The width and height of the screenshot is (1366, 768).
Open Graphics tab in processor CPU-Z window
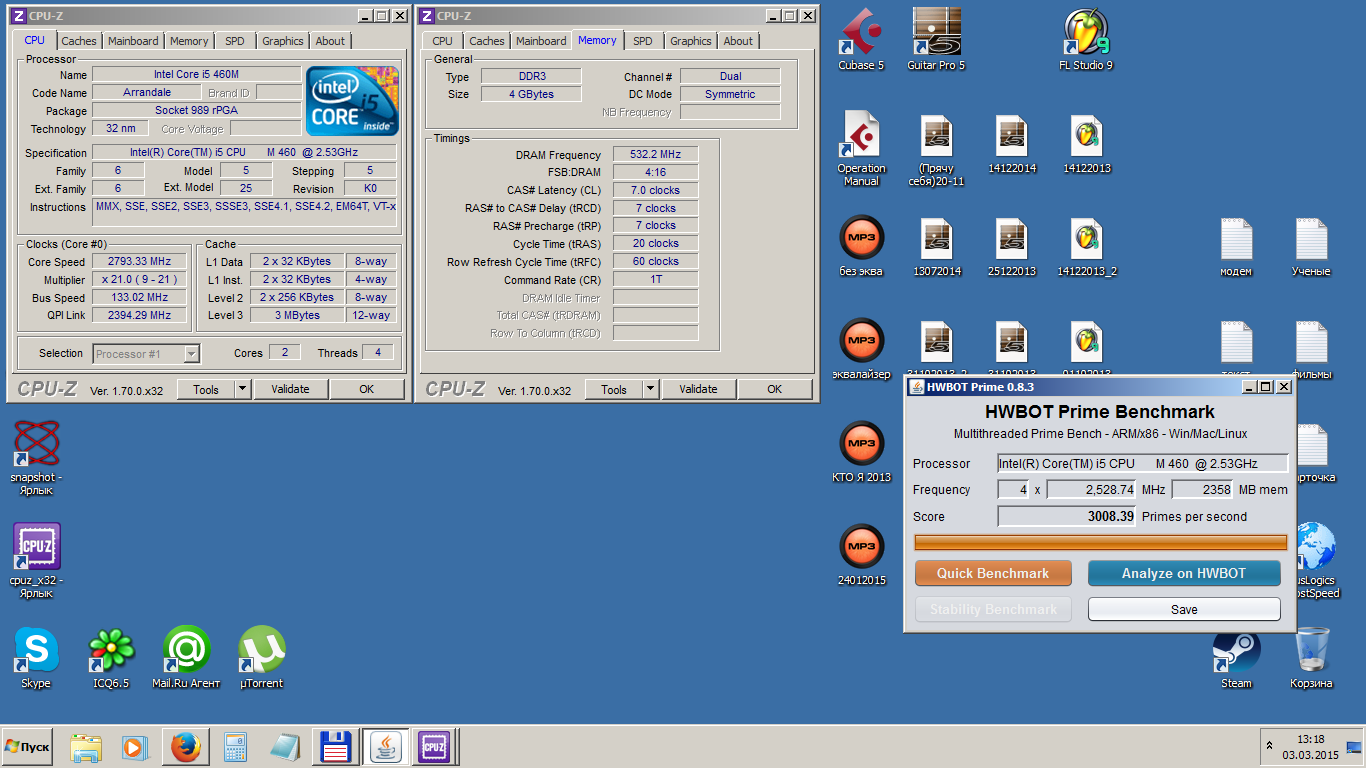(283, 41)
